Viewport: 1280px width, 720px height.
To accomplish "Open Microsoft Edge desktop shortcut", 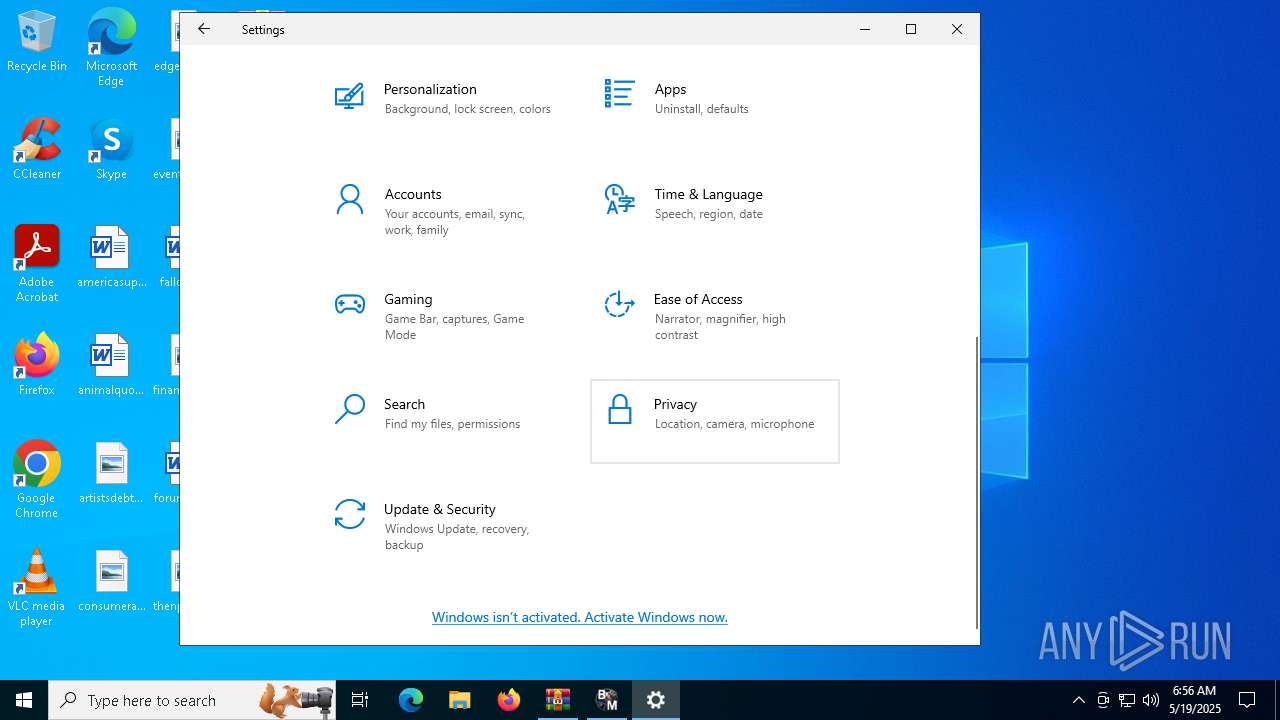I will [x=111, y=48].
